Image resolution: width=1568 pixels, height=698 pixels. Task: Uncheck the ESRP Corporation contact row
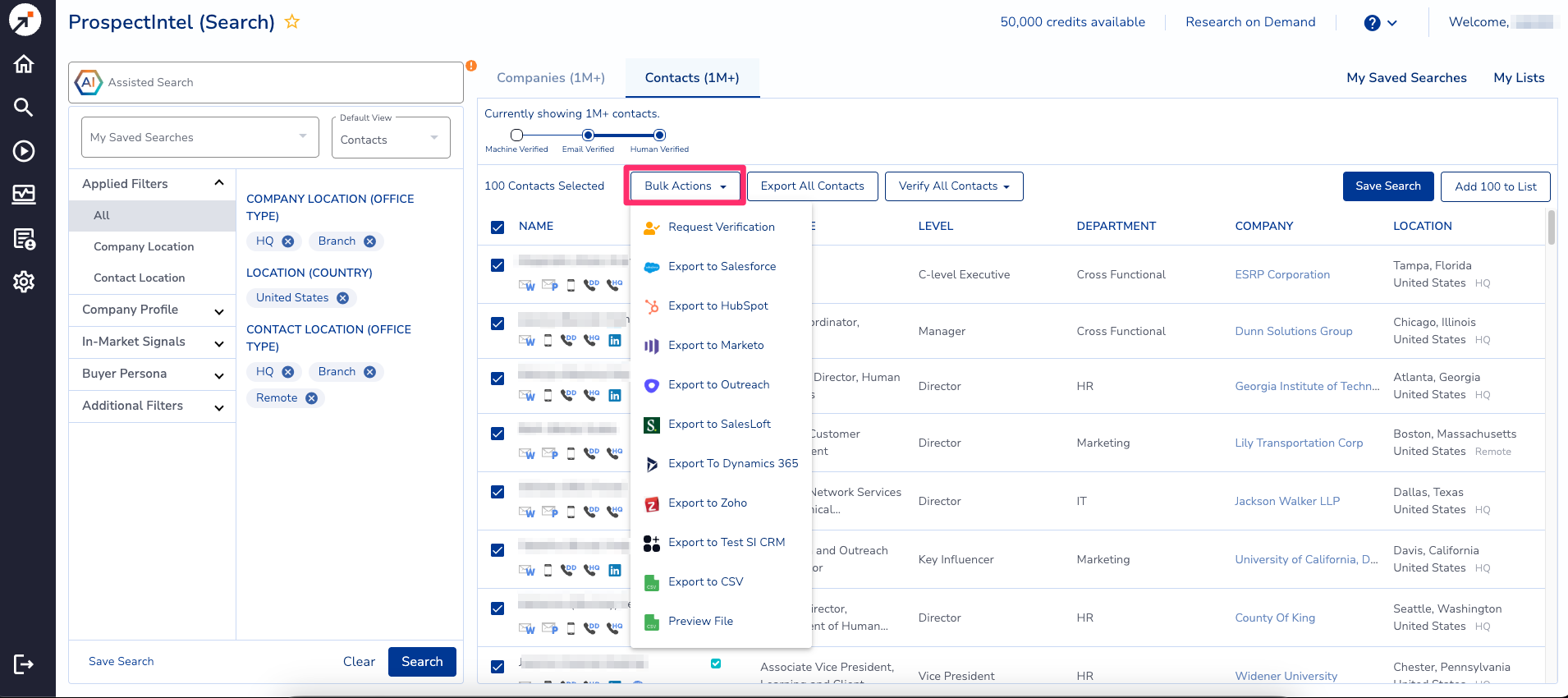(497, 265)
